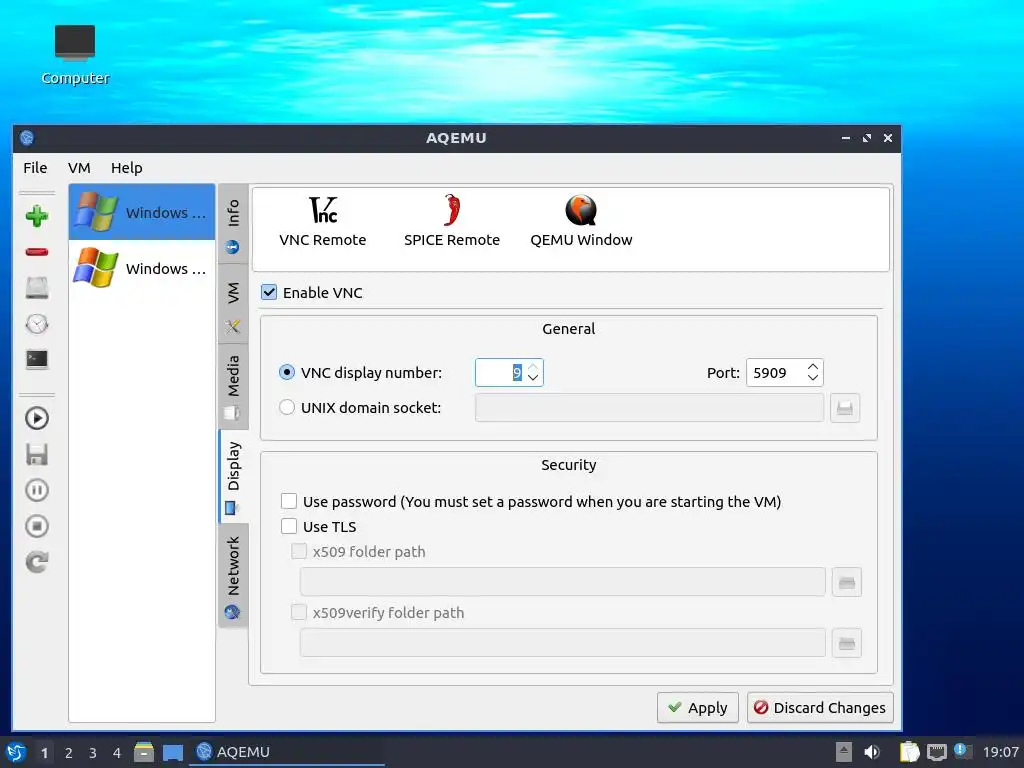Delete VM using red minus icon
Screen dimensions: 1024x768
pyautogui.click(x=37, y=252)
